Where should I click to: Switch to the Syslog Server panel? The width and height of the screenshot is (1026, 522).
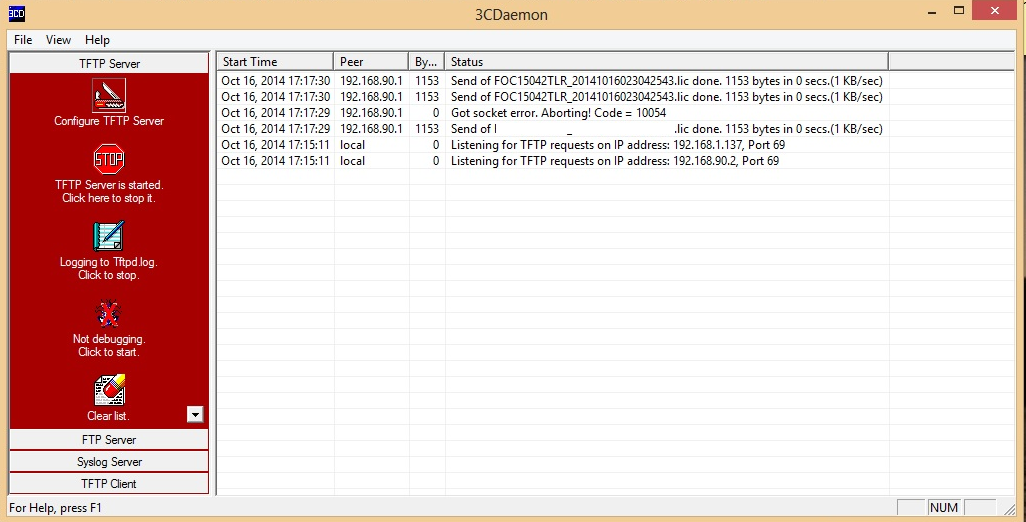(x=109, y=462)
